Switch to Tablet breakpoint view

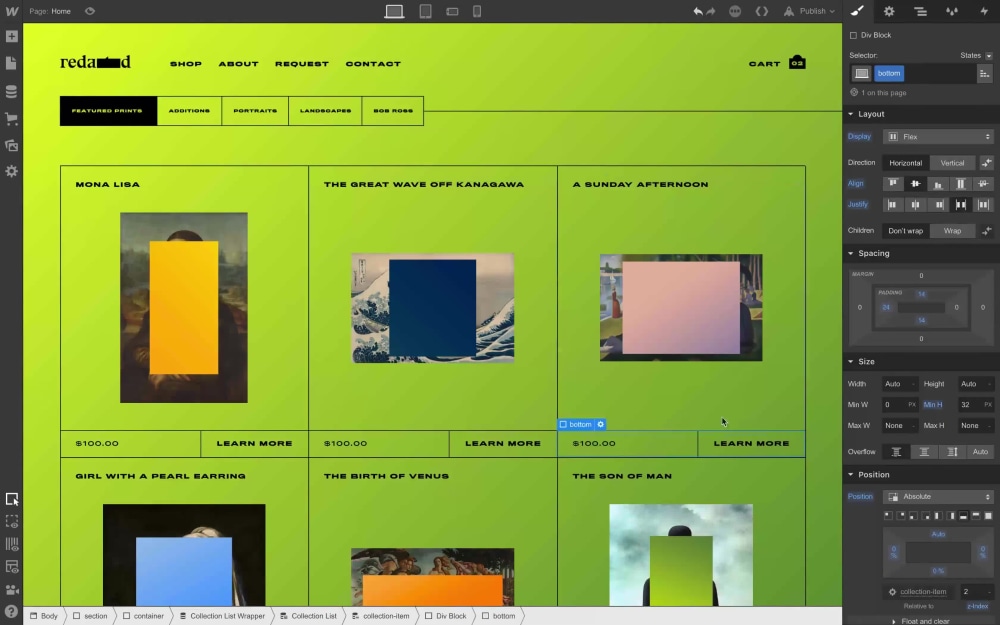(425, 11)
